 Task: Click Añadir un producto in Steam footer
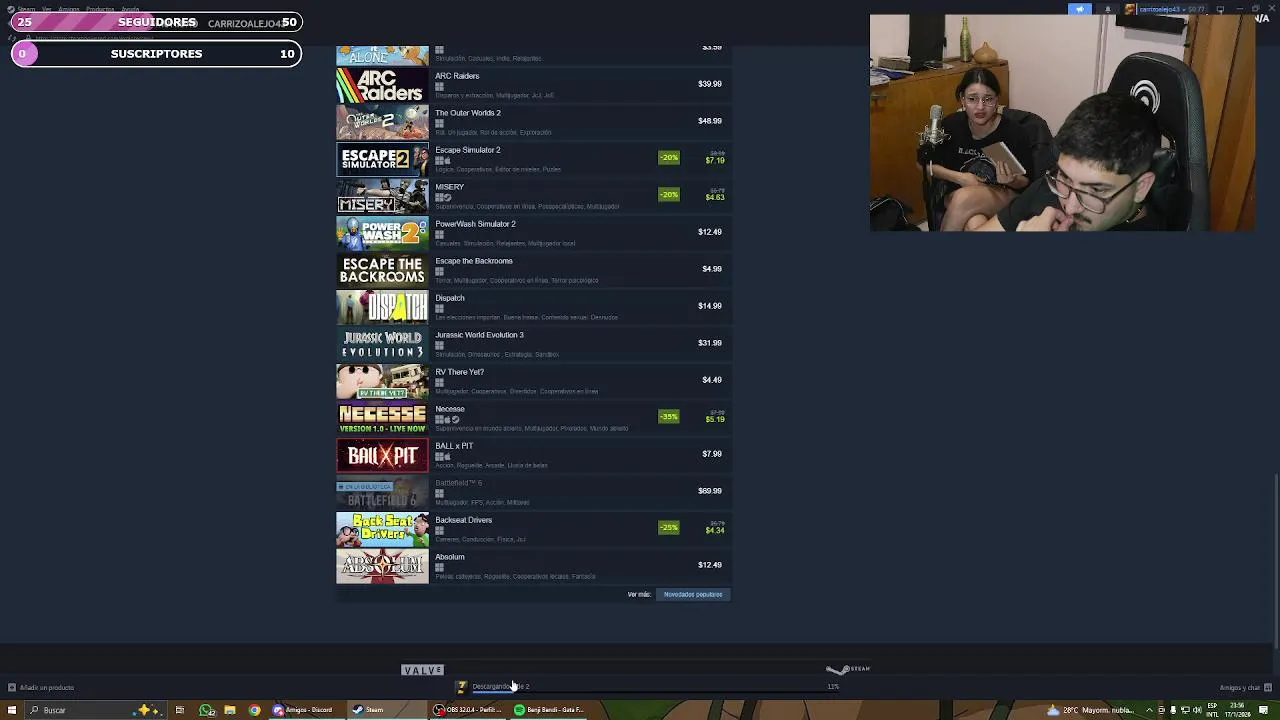(x=40, y=687)
